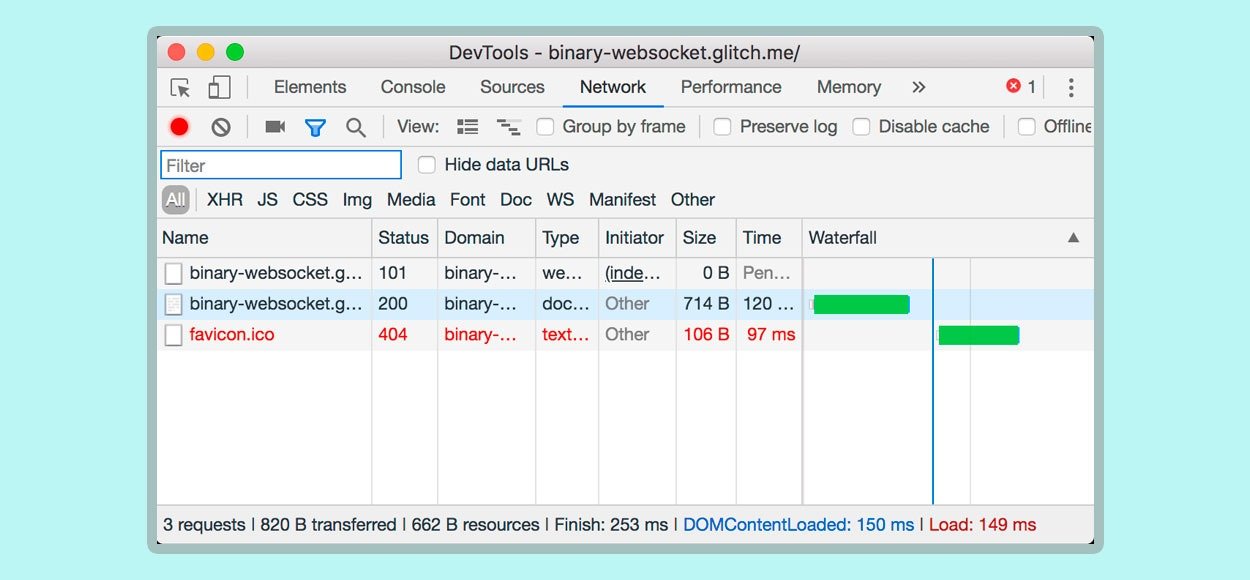Open the DevTools three-dot menu
Screen dimensions: 1250x580
coord(1070,88)
